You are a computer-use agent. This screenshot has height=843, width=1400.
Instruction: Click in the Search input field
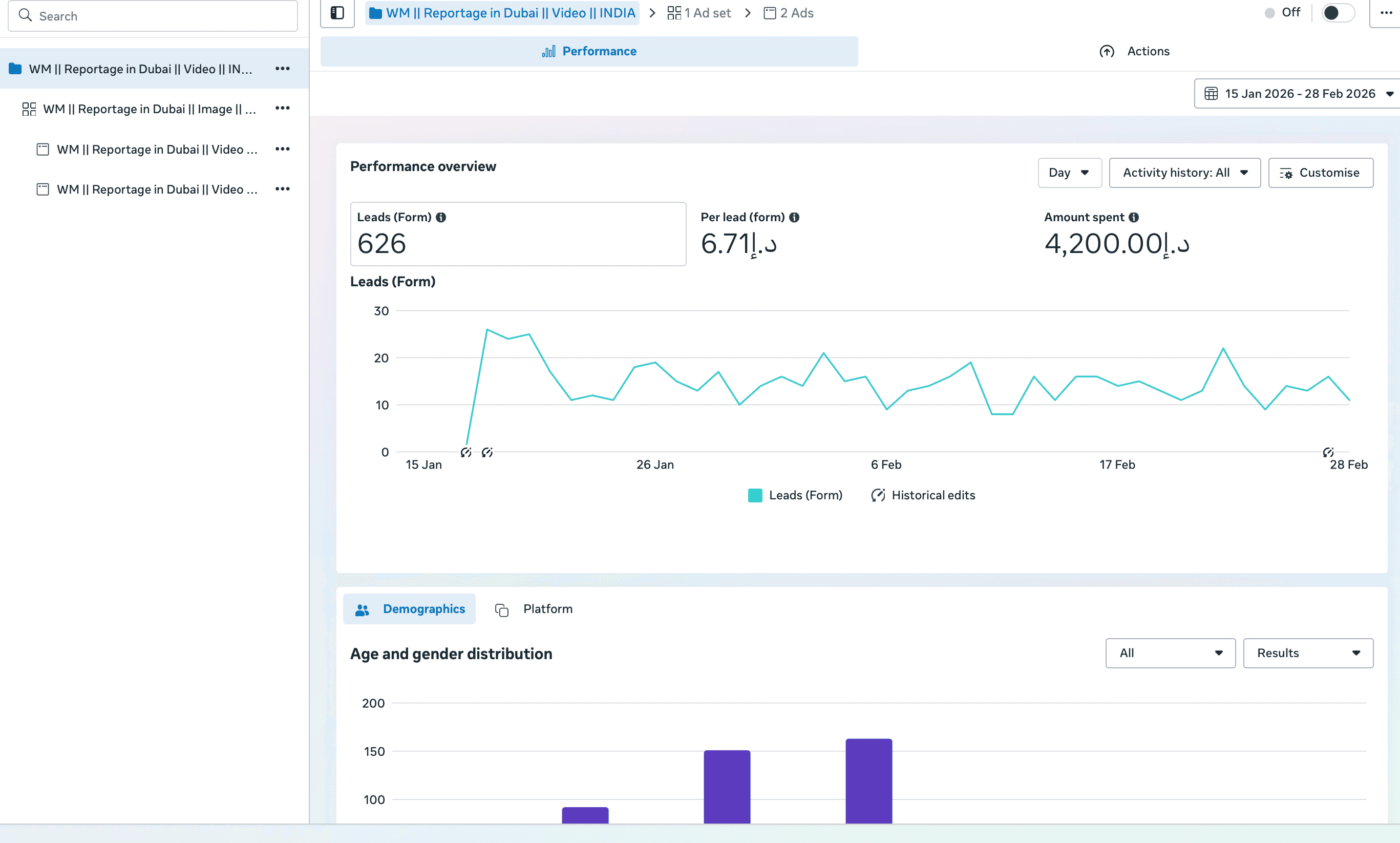(x=153, y=16)
